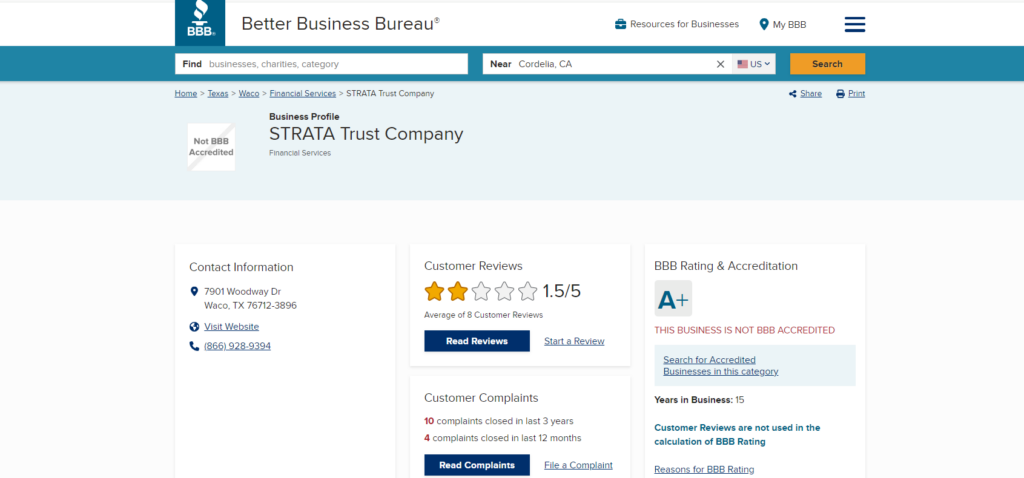The height and width of the screenshot is (478, 1024).
Task: Open the Visit Website link
Action: [231, 327]
